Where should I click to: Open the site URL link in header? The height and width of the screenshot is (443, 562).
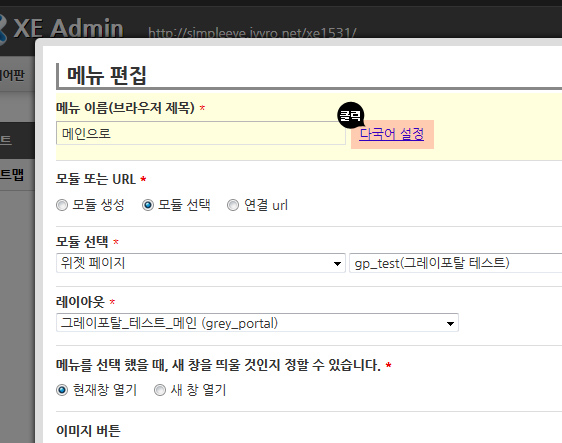252,33
